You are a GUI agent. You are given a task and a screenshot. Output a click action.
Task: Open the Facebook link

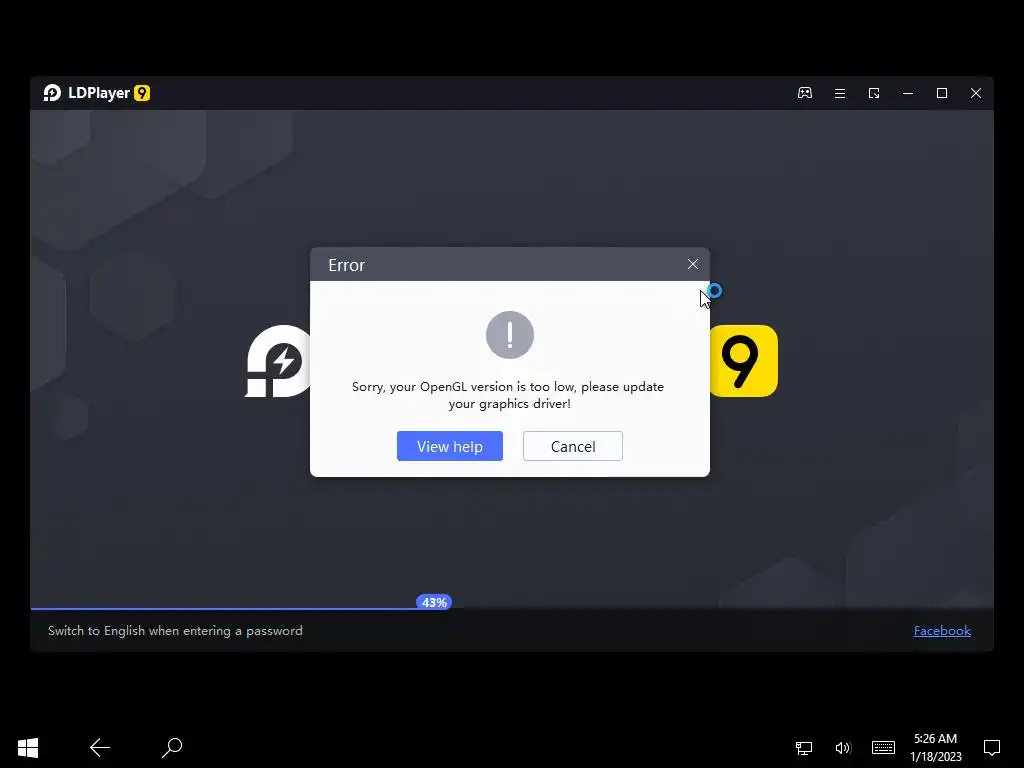pyautogui.click(x=942, y=631)
